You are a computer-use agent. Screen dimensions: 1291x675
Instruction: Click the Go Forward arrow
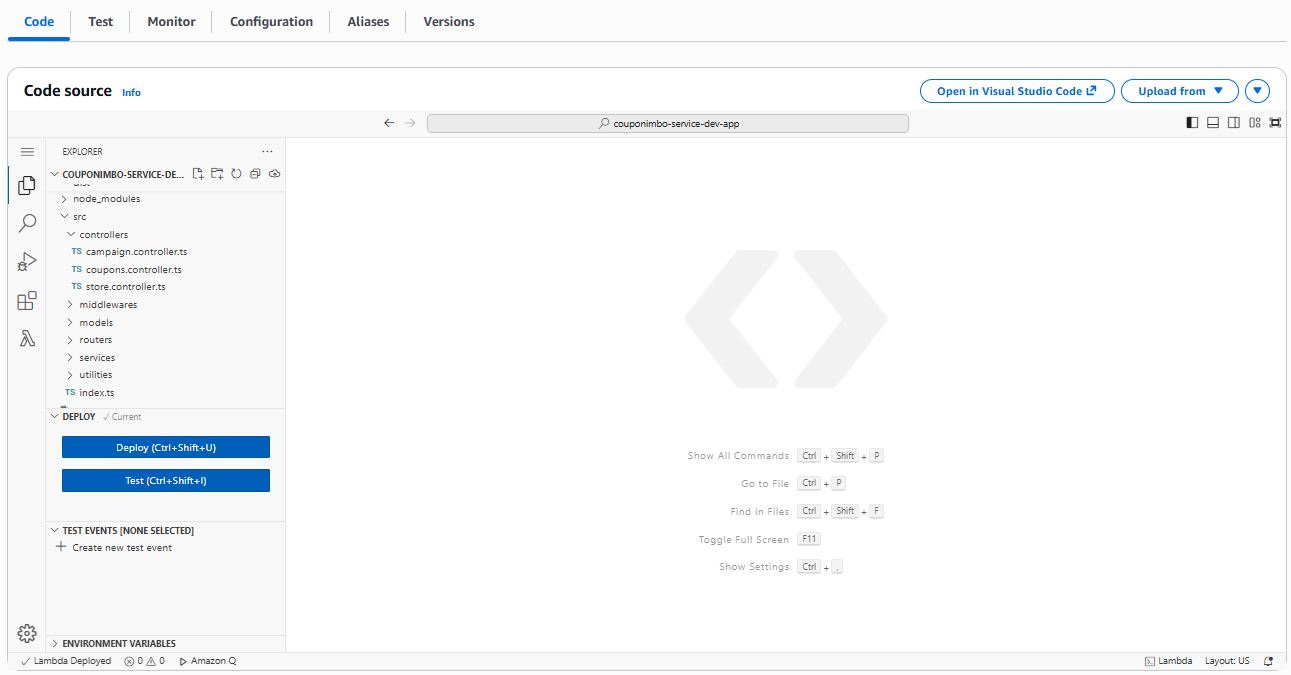[410, 123]
